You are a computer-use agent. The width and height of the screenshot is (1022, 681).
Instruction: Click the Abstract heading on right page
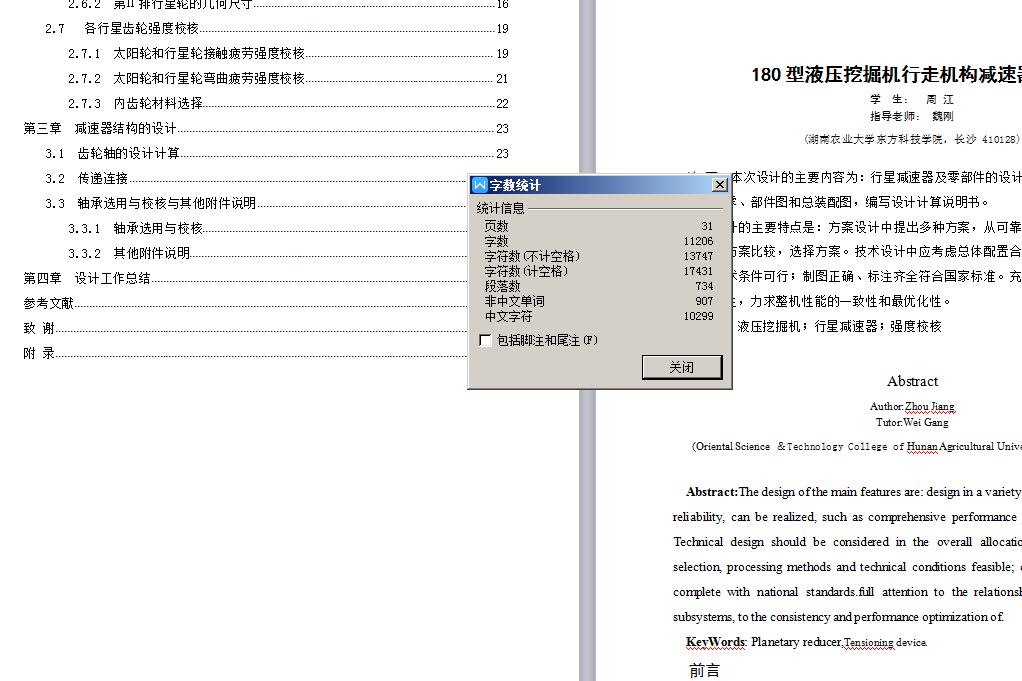(x=912, y=381)
